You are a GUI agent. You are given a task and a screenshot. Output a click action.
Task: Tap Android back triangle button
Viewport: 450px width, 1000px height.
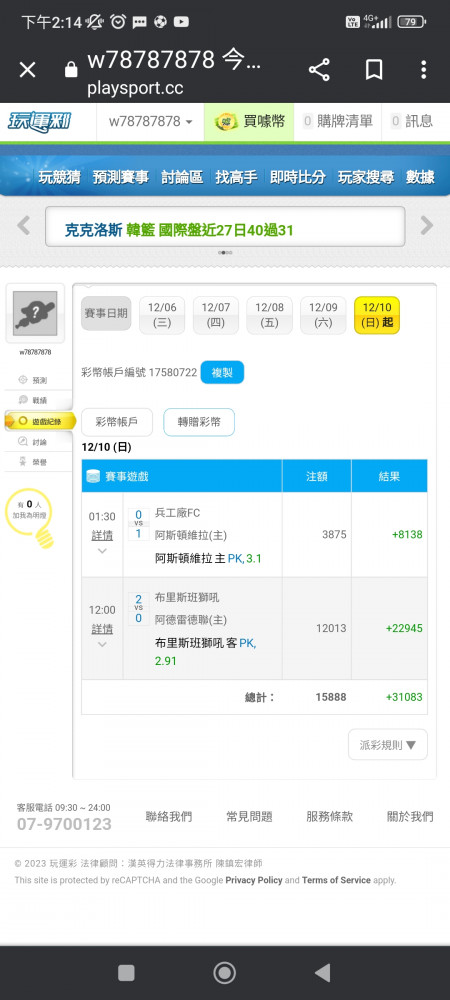323,973
